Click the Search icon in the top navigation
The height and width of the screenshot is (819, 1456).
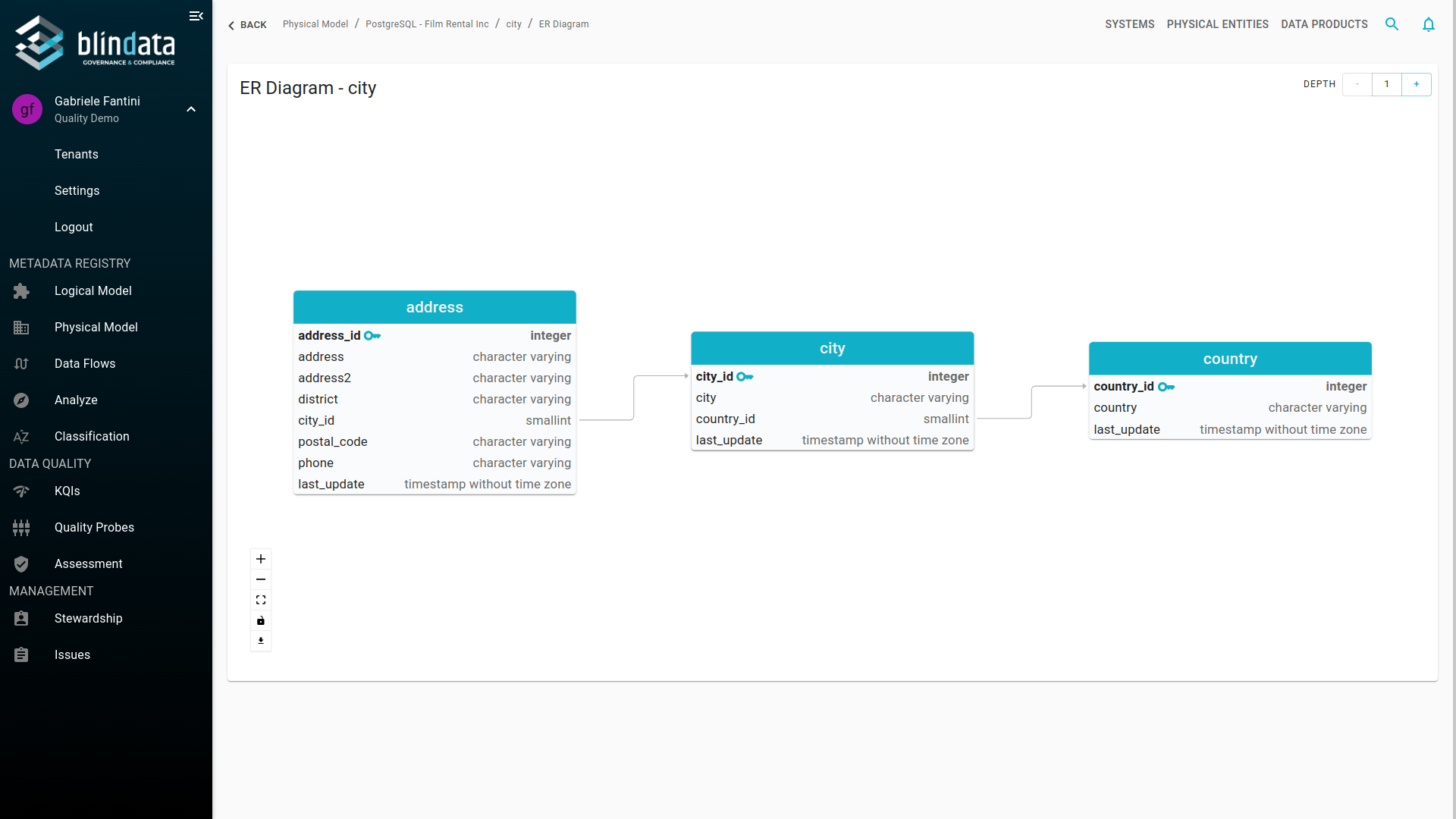pos(1392,24)
